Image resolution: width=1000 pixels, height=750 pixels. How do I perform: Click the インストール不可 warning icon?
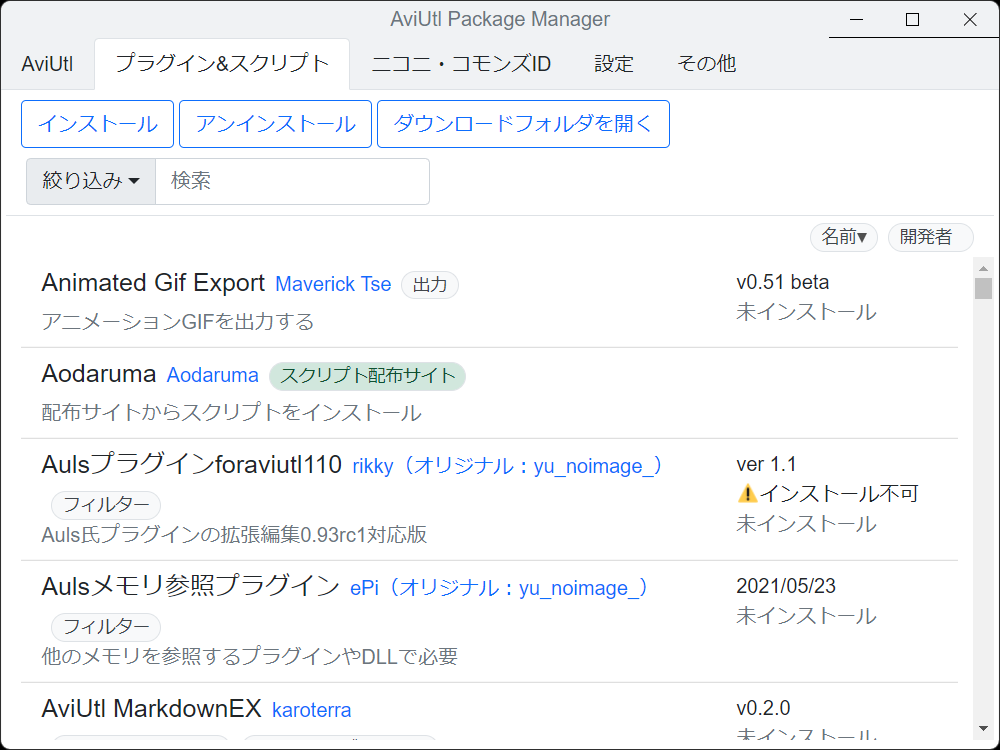point(747,494)
